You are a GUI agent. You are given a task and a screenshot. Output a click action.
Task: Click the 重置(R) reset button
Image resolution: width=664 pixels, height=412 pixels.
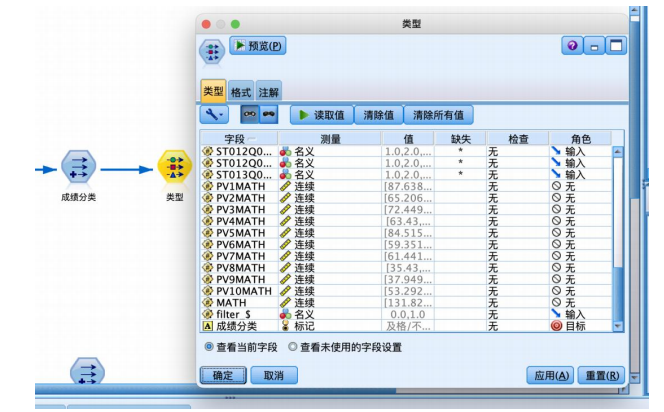click(601, 375)
